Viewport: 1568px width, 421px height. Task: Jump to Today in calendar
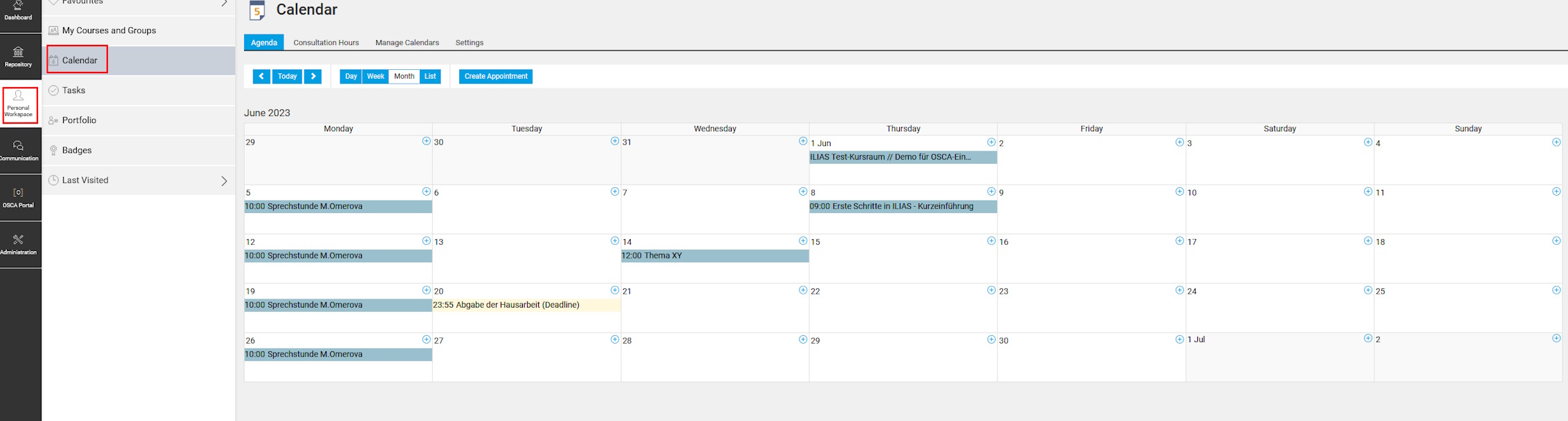287,77
